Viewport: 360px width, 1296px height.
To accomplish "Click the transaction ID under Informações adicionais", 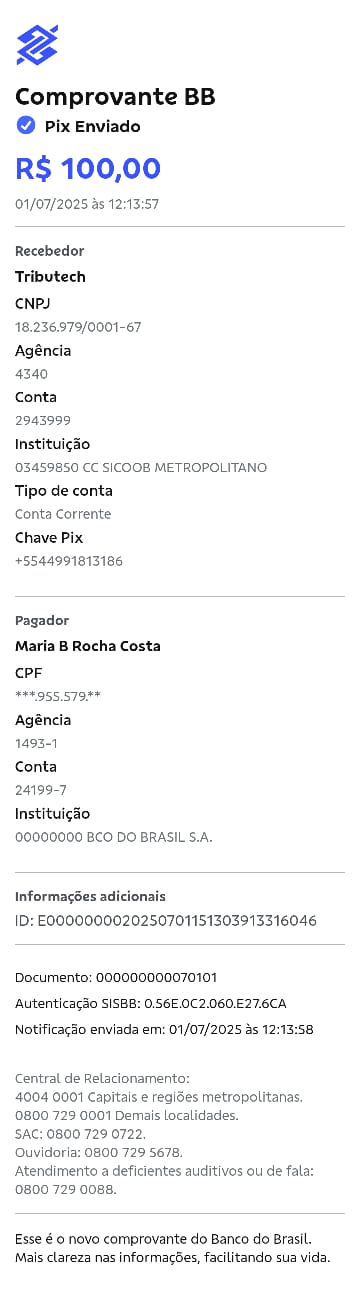I will pyautogui.click(x=166, y=920).
